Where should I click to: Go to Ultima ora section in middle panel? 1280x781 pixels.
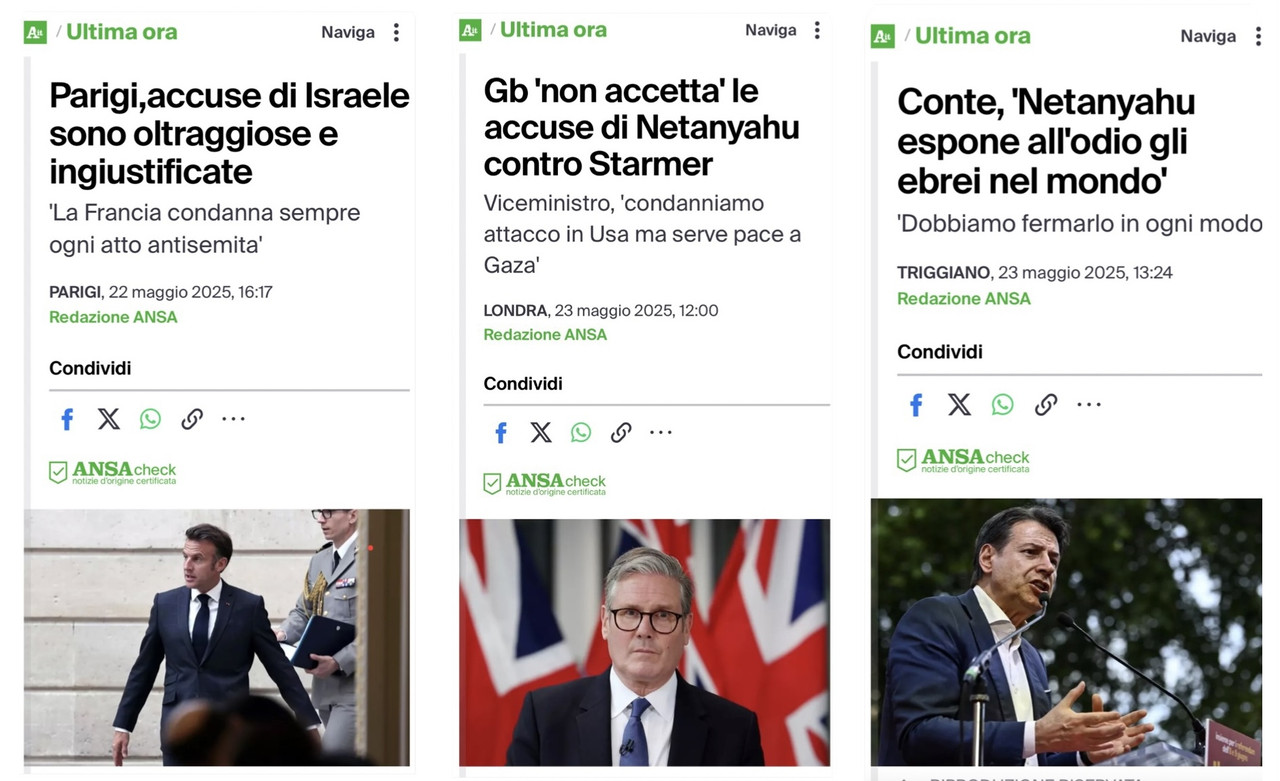tap(553, 30)
